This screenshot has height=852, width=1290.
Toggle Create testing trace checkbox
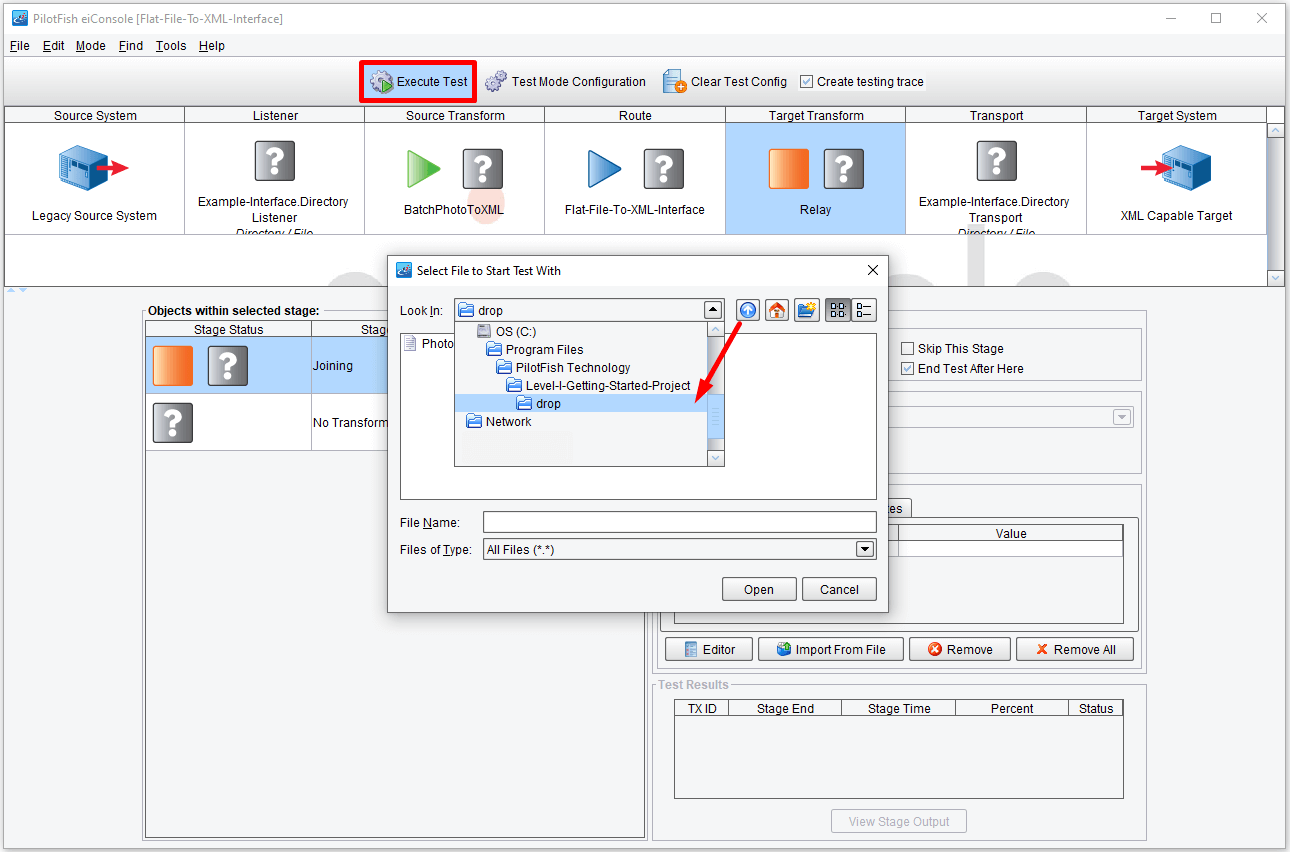(x=807, y=82)
